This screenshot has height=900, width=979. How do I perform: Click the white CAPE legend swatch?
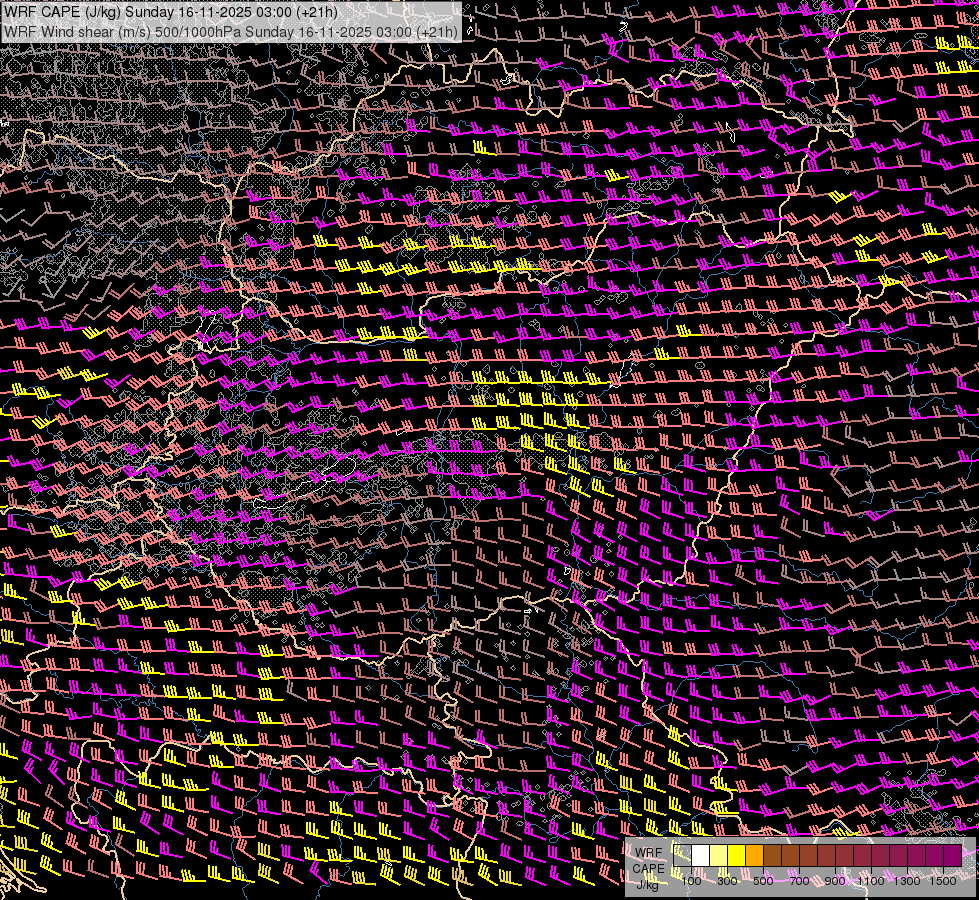click(x=701, y=856)
